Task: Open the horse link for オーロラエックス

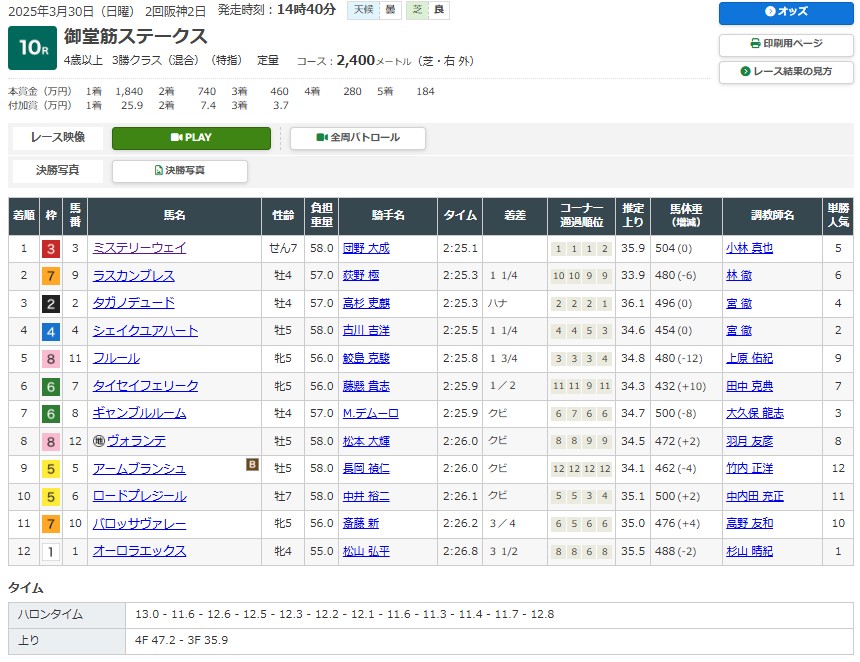Action: click(x=139, y=551)
